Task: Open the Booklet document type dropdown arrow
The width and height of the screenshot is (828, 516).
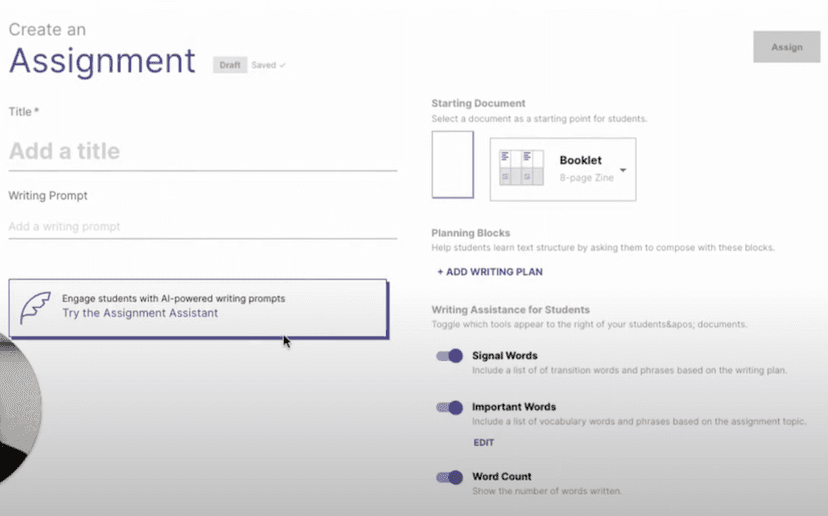Action: [x=623, y=170]
